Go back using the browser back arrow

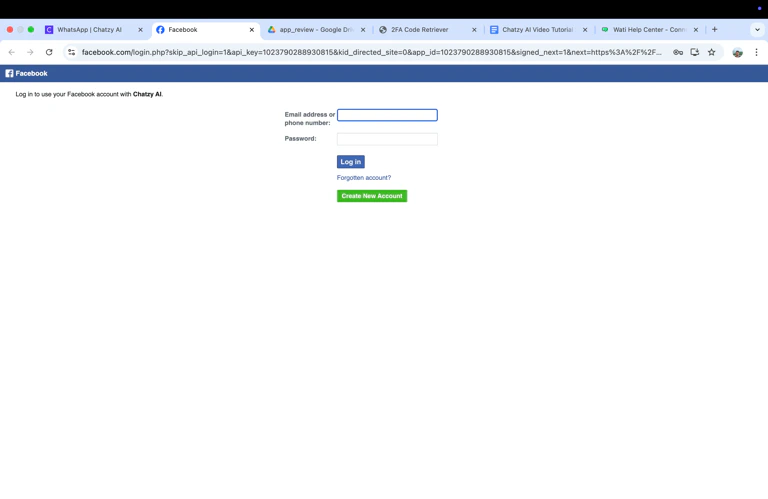point(12,52)
